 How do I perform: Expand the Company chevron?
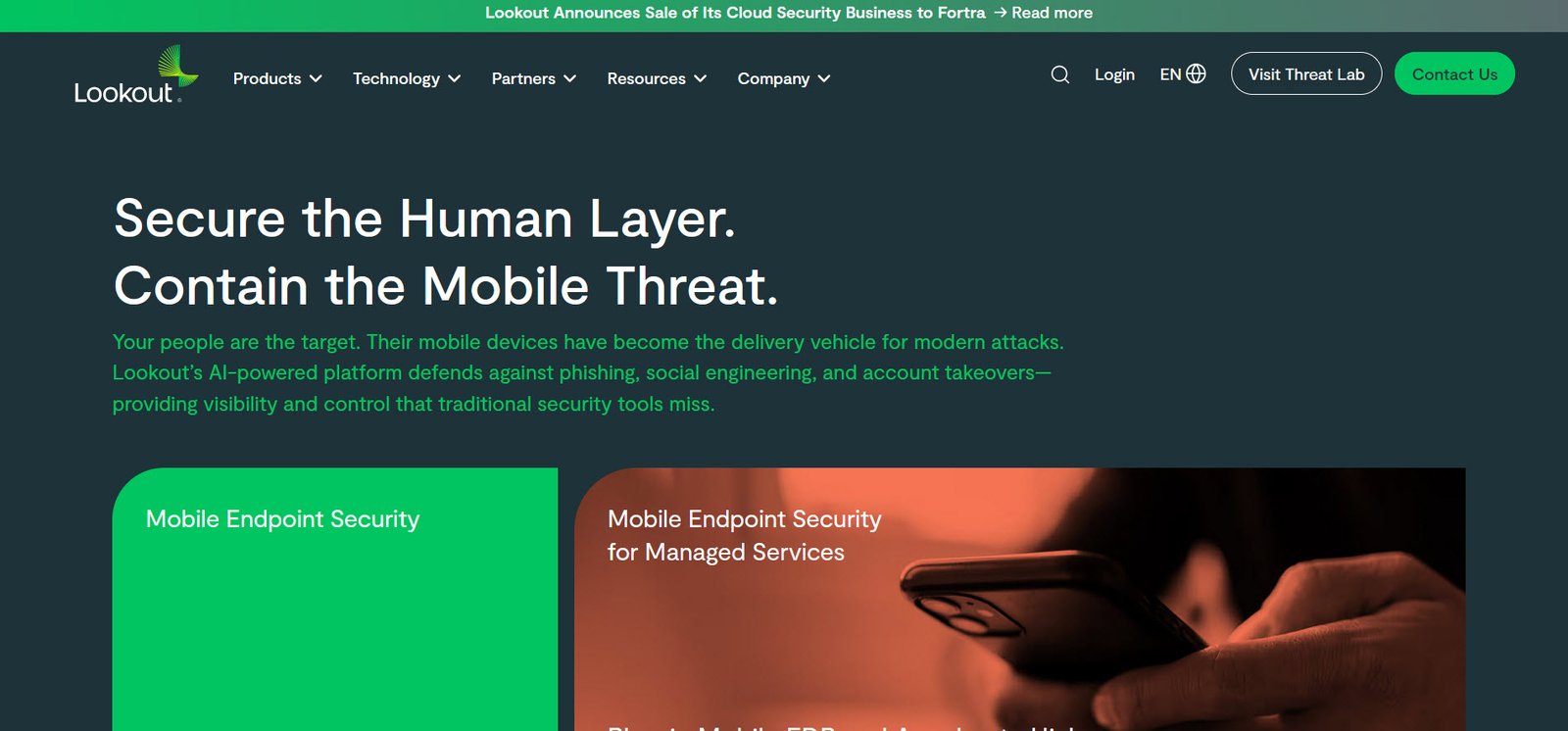pyautogui.click(x=824, y=78)
